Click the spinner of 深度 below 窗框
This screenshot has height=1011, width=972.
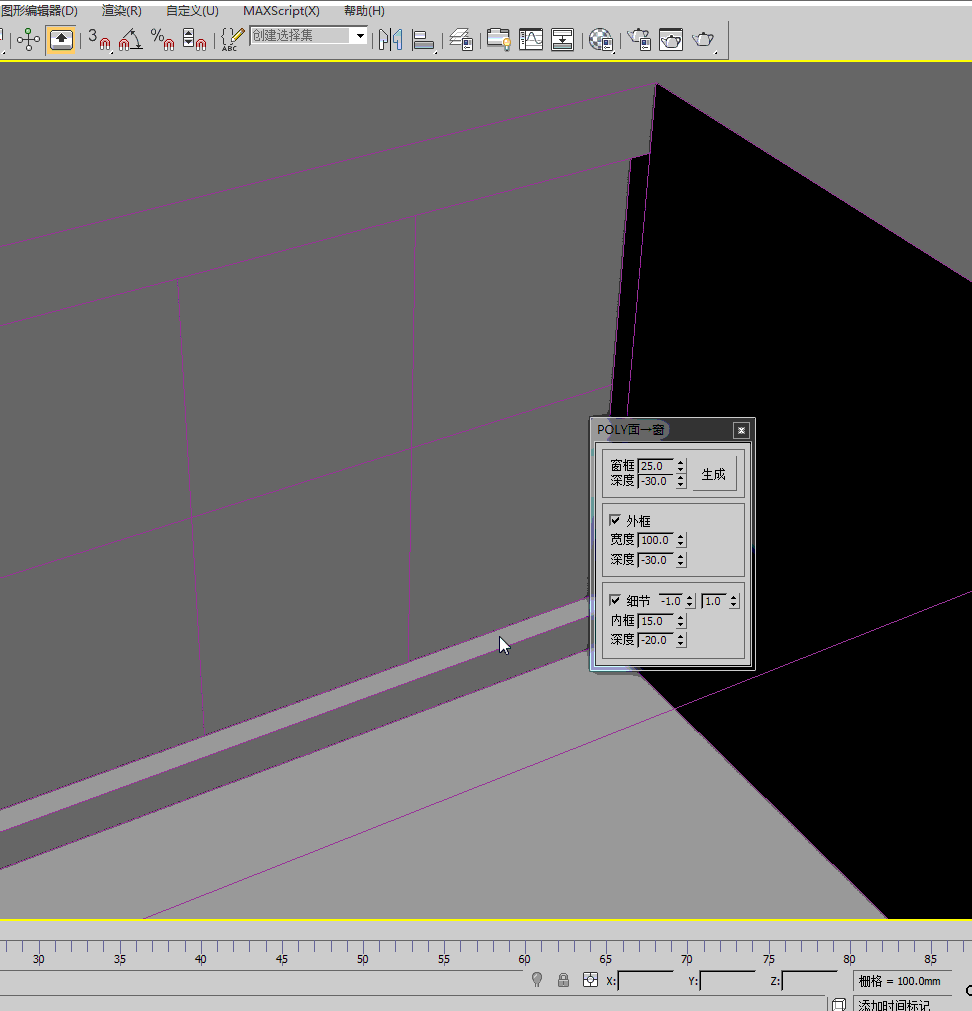tap(681, 481)
